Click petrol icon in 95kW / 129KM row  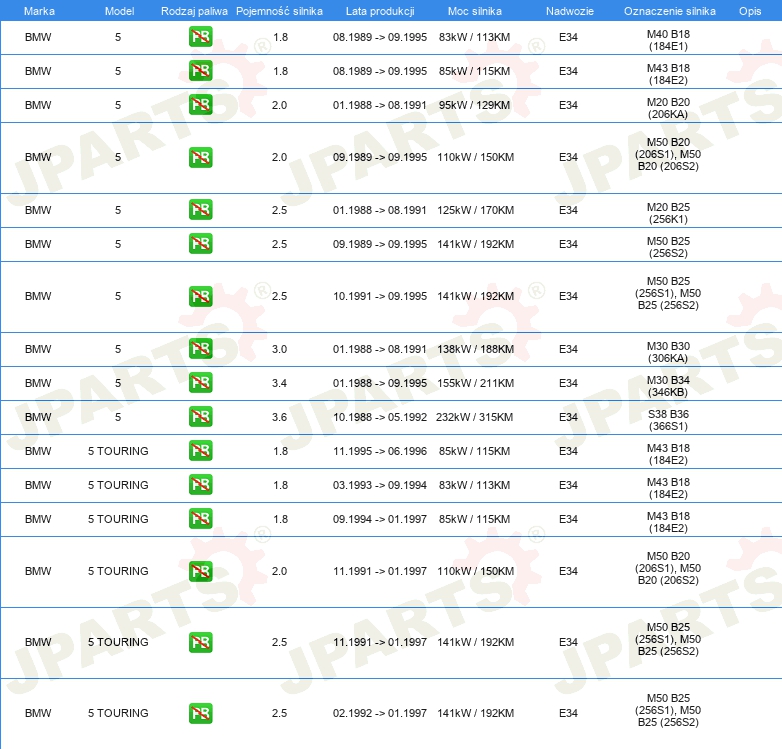[200, 105]
